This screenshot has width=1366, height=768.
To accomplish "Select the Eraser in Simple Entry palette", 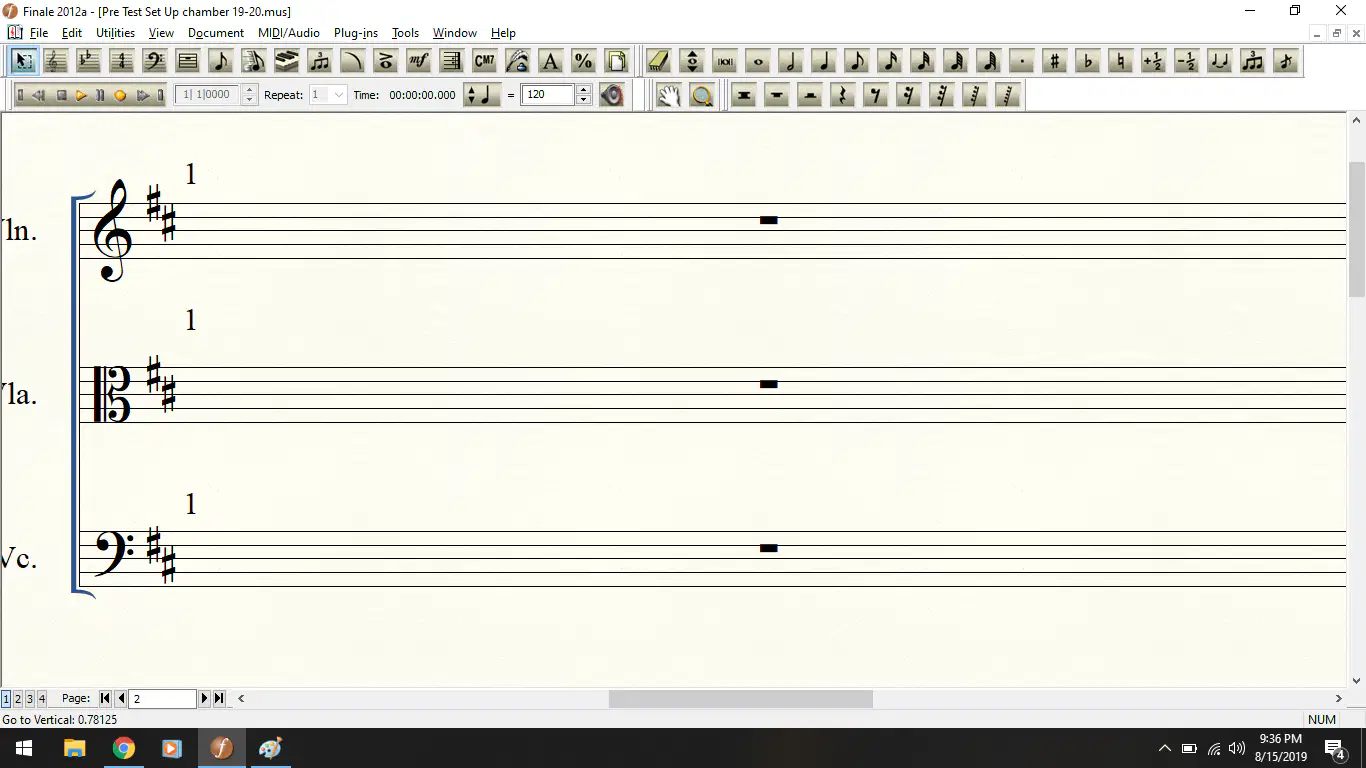I will tap(658, 61).
